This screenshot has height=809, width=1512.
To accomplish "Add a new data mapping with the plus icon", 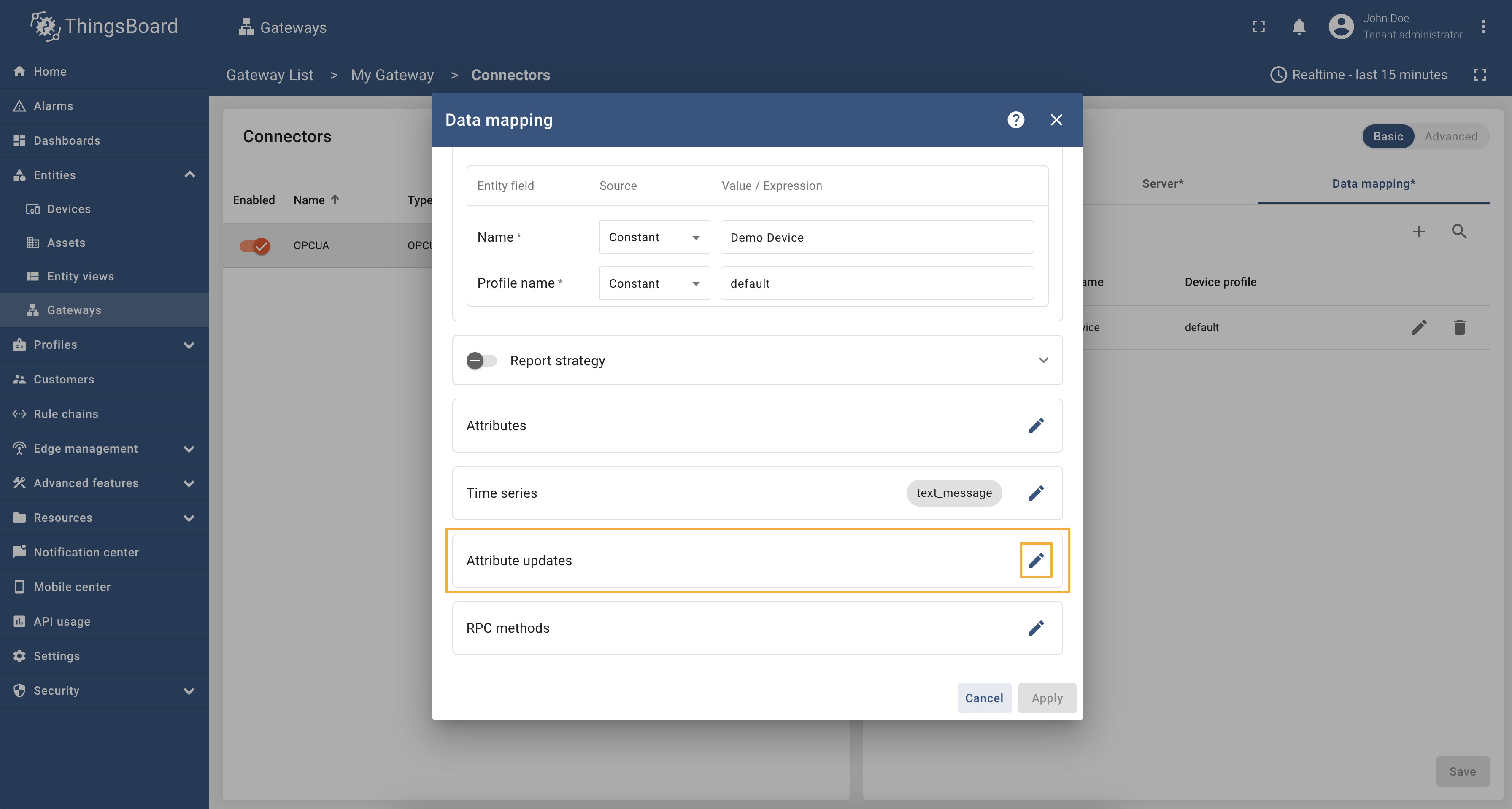I will pos(1419,231).
